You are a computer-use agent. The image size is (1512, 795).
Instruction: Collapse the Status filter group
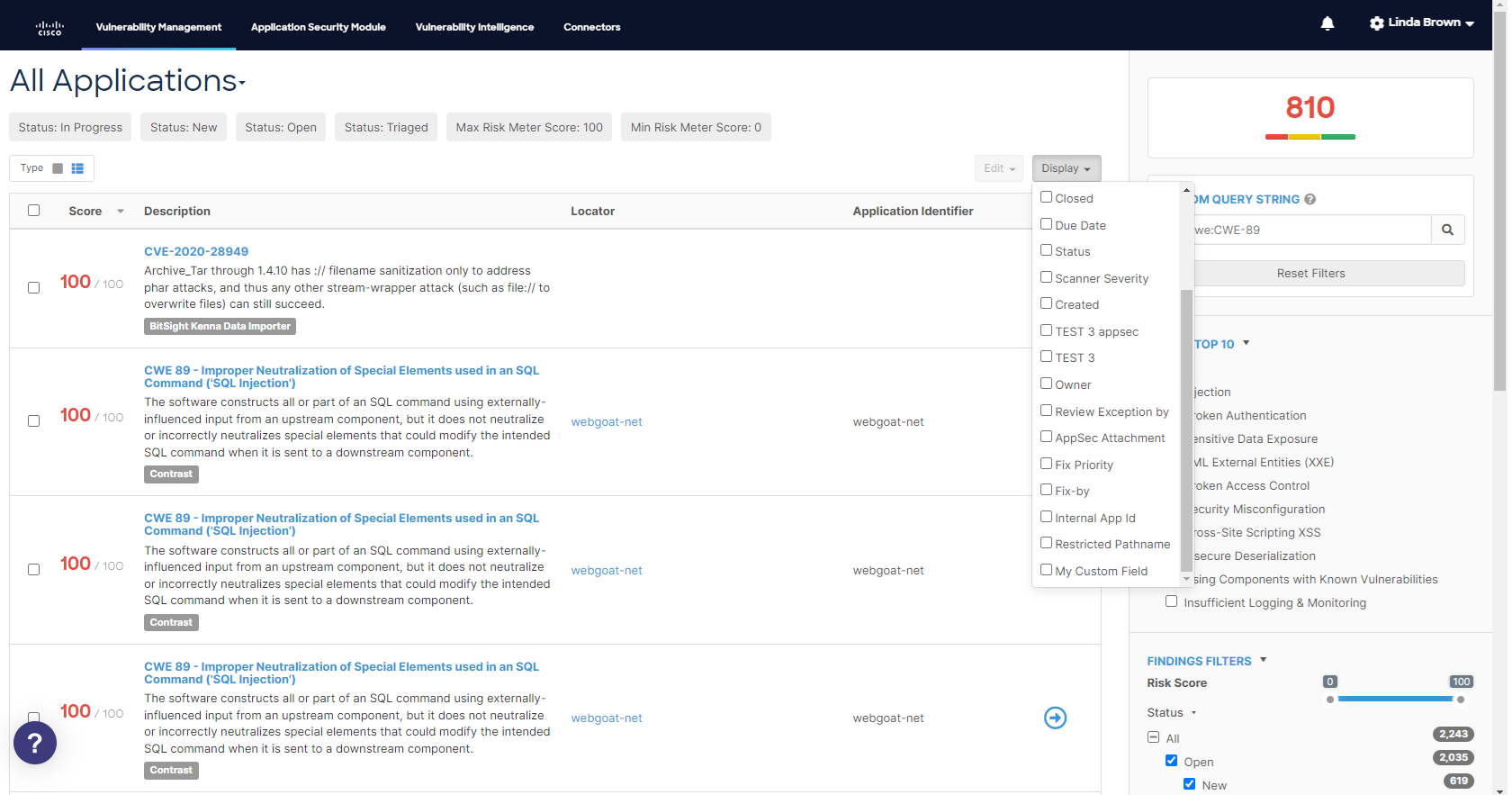1194,713
